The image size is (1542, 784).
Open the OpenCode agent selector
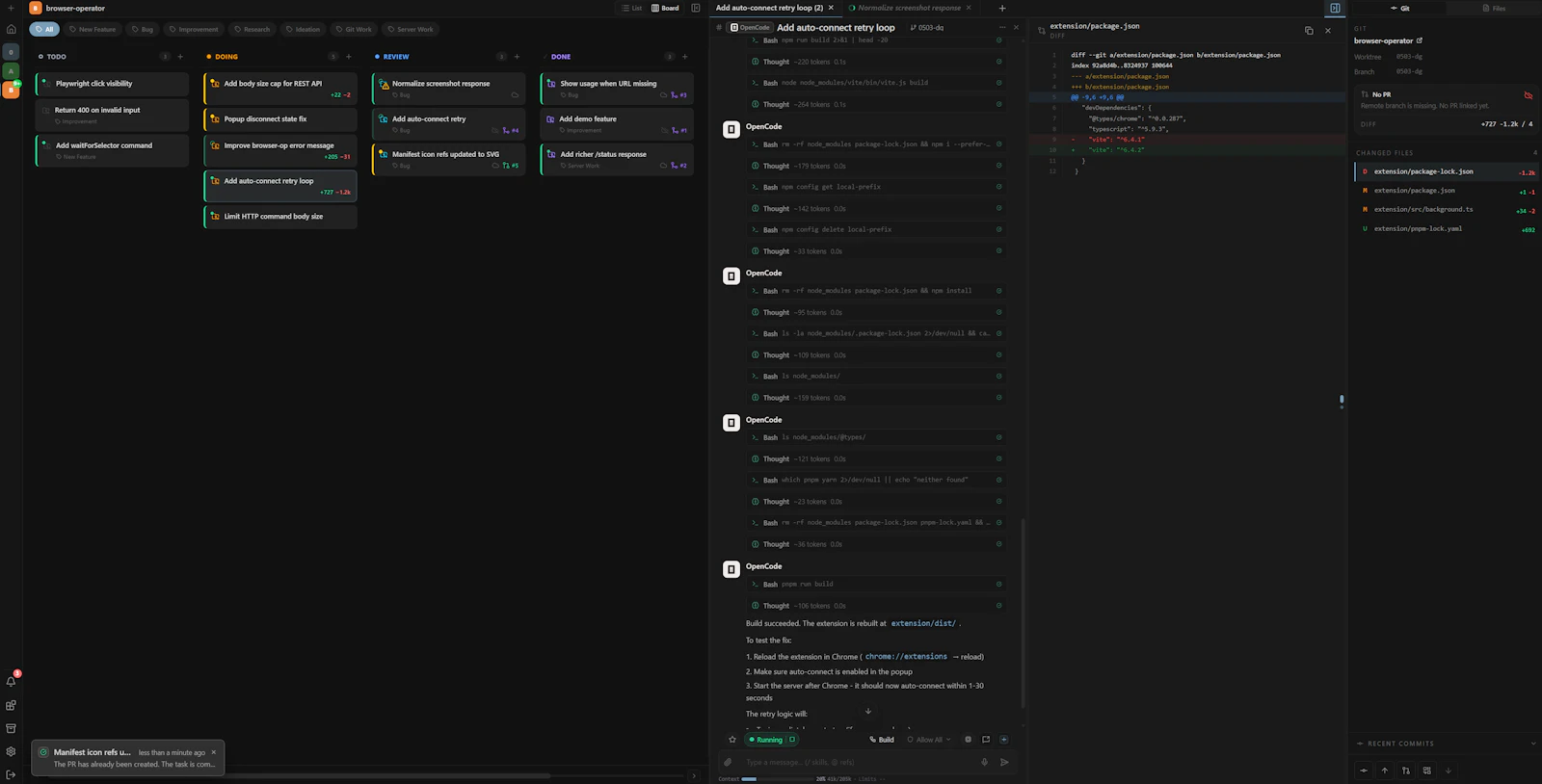(751, 27)
